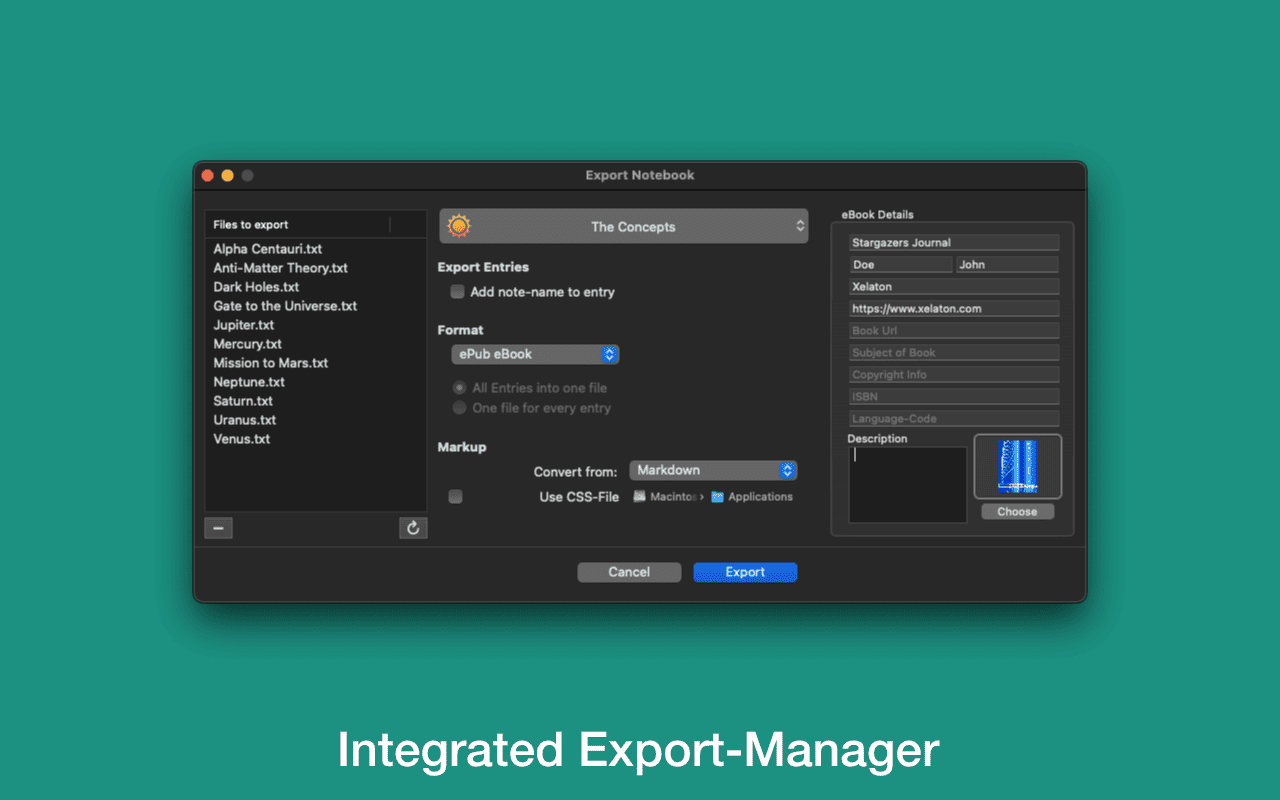This screenshot has width=1280, height=800.
Task: Select Alpha Centauri.txt in file list
Action: point(268,249)
